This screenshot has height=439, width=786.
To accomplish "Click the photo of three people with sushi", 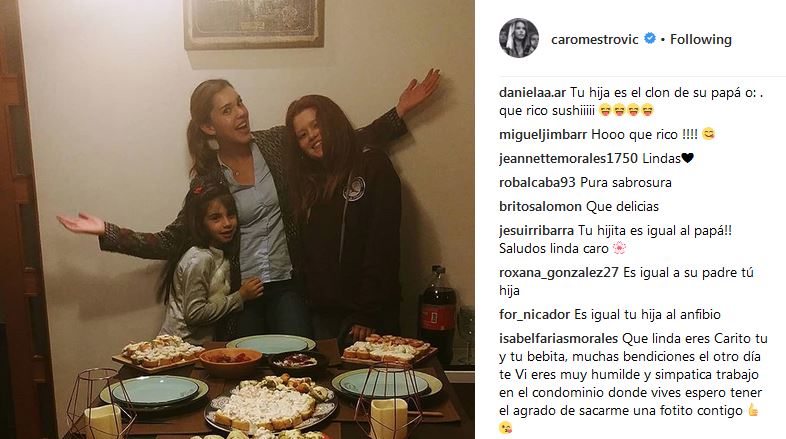I will point(237,220).
